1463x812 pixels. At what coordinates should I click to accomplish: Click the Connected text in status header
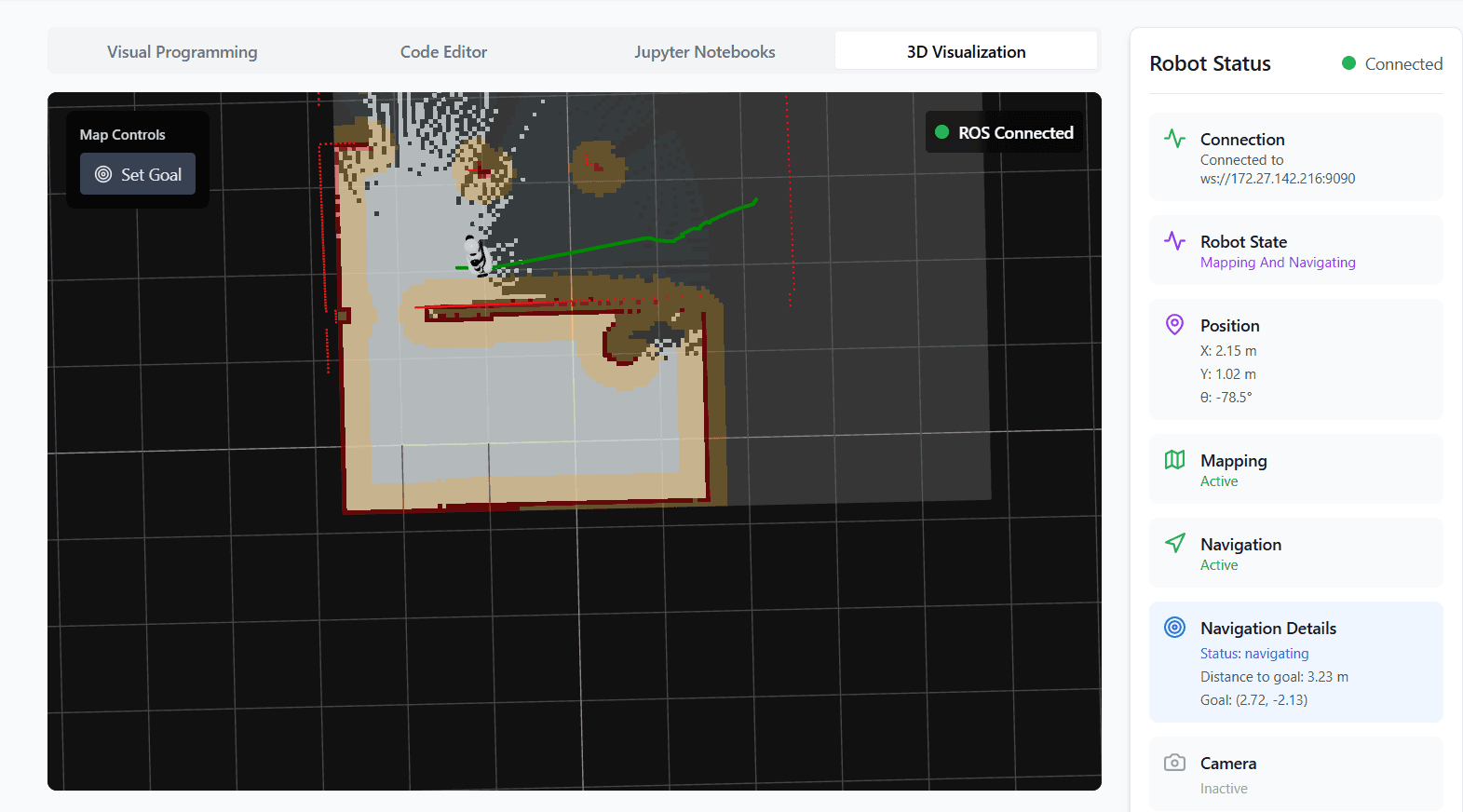tap(1403, 63)
